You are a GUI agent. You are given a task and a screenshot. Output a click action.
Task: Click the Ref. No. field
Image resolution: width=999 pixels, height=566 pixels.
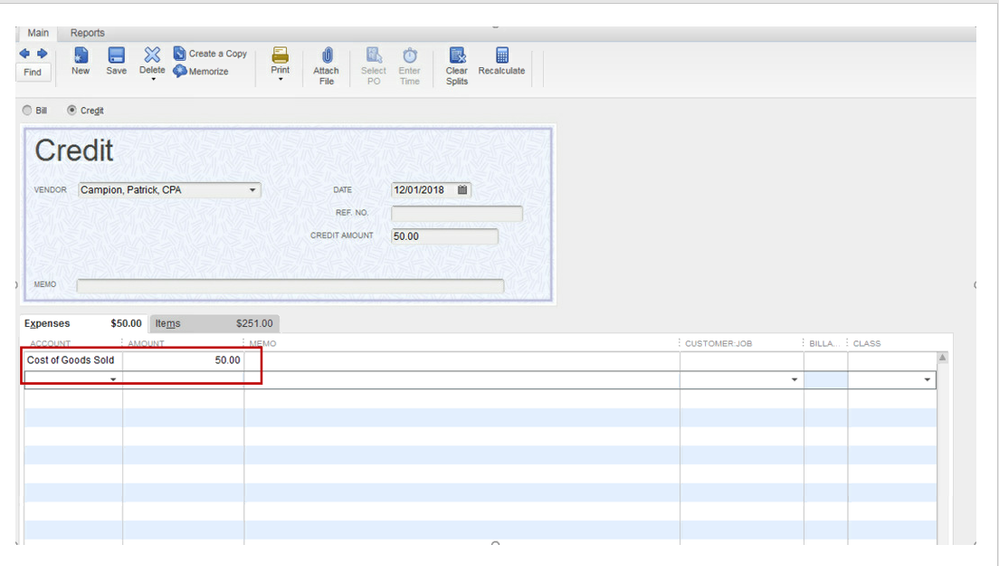point(457,214)
